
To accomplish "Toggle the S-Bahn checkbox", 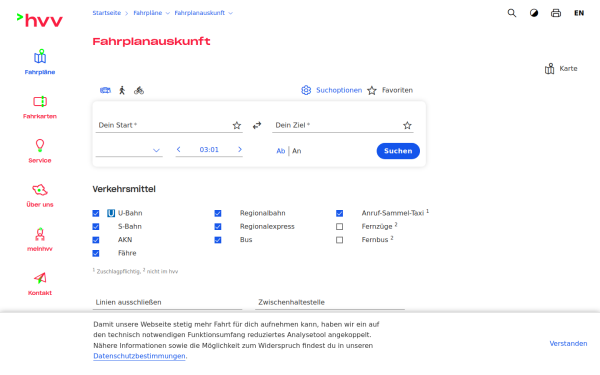I will (x=96, y=227).
